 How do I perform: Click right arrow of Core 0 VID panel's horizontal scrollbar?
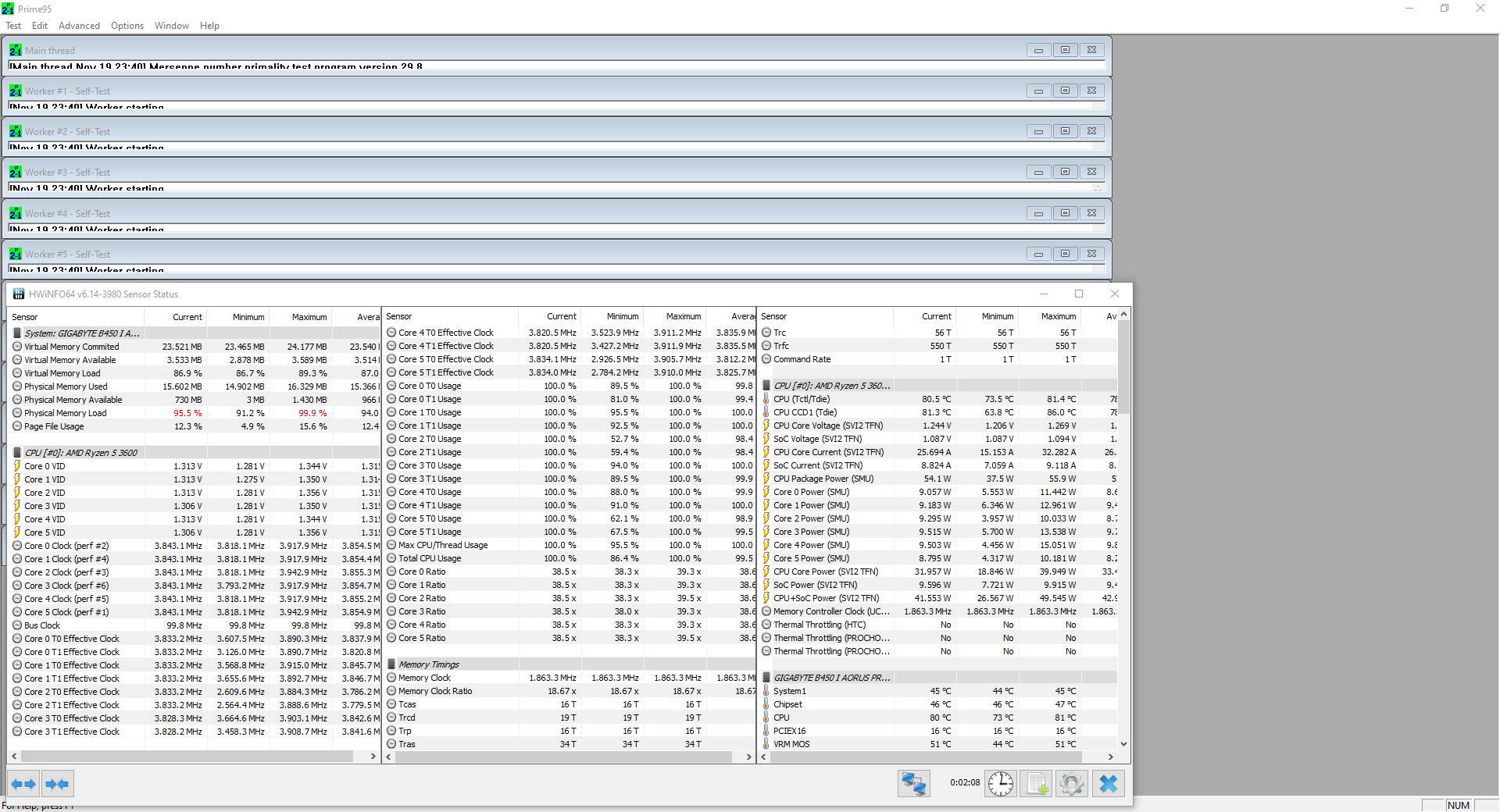click(373, 757)
